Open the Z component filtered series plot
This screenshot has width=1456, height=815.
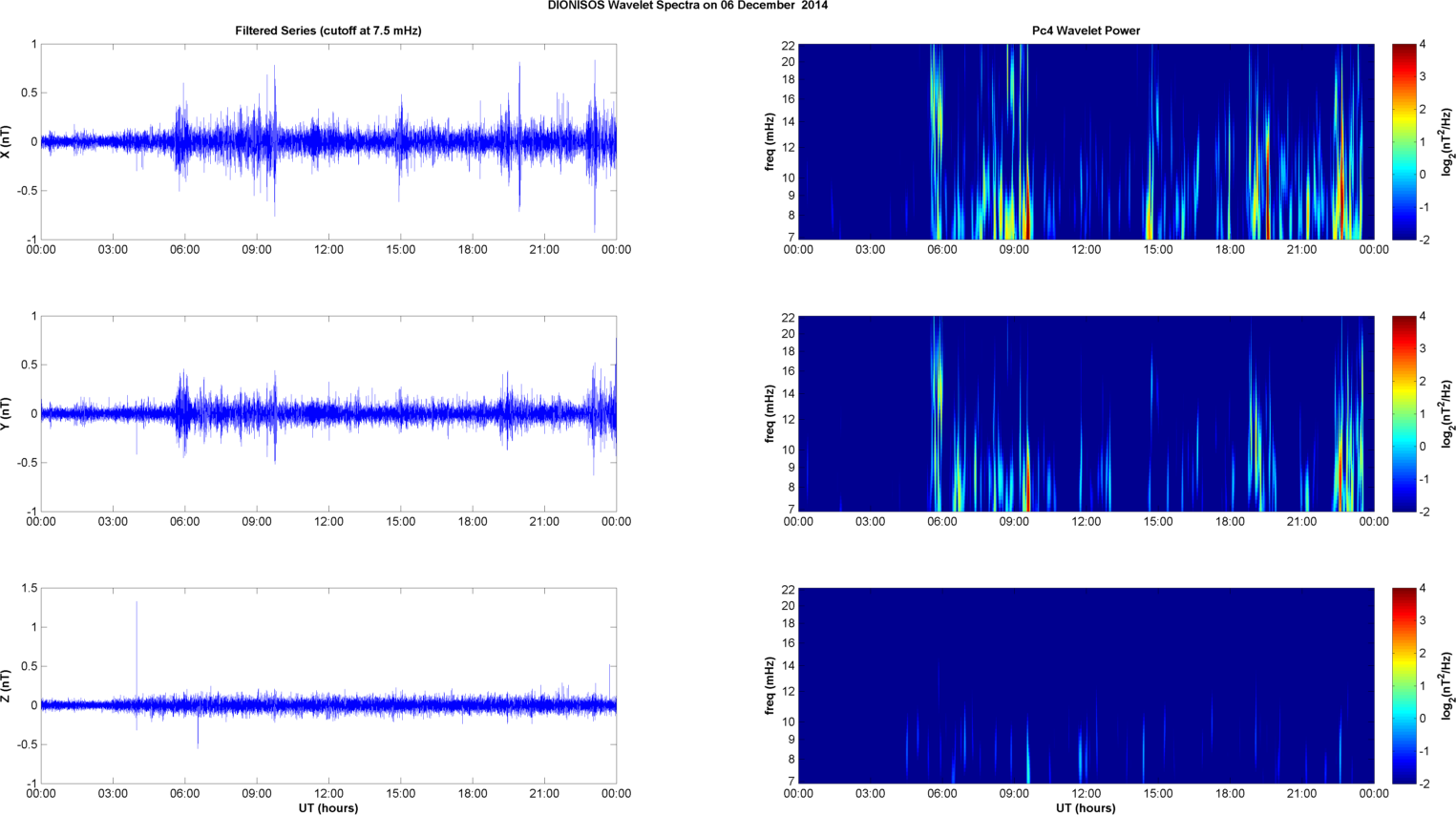click(x=328, y=685)
